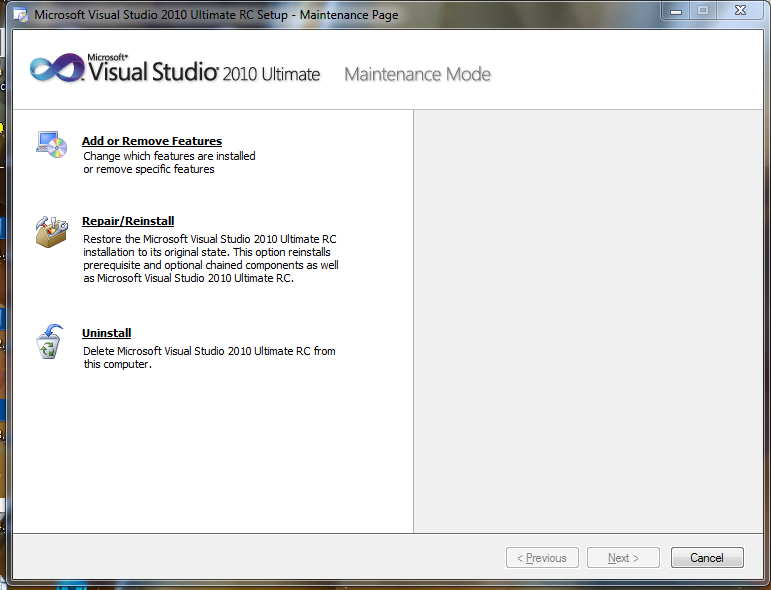Screen dimensions: 771x590
Task: Click 'Delete Microsoft Visual Studio 2010 Ultimate RC' text
Action: [x=209, y=357]
